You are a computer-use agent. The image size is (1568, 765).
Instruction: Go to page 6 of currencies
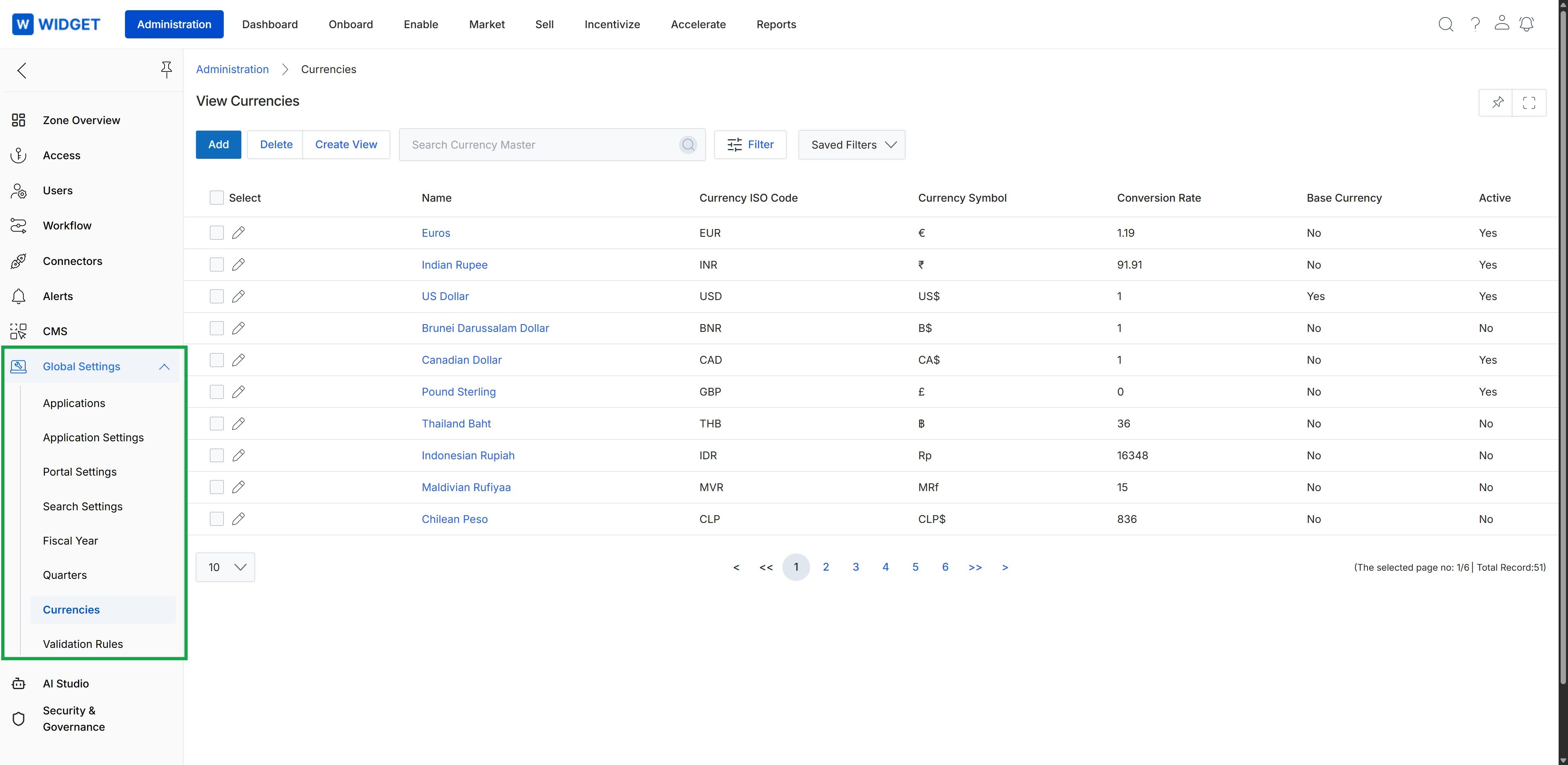tap(945, 567)
